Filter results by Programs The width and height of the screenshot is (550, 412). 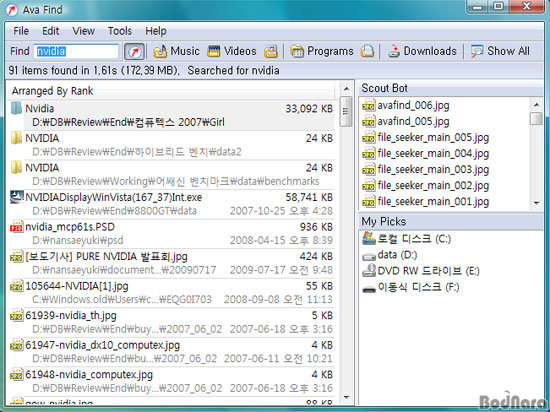coord(322,51)
